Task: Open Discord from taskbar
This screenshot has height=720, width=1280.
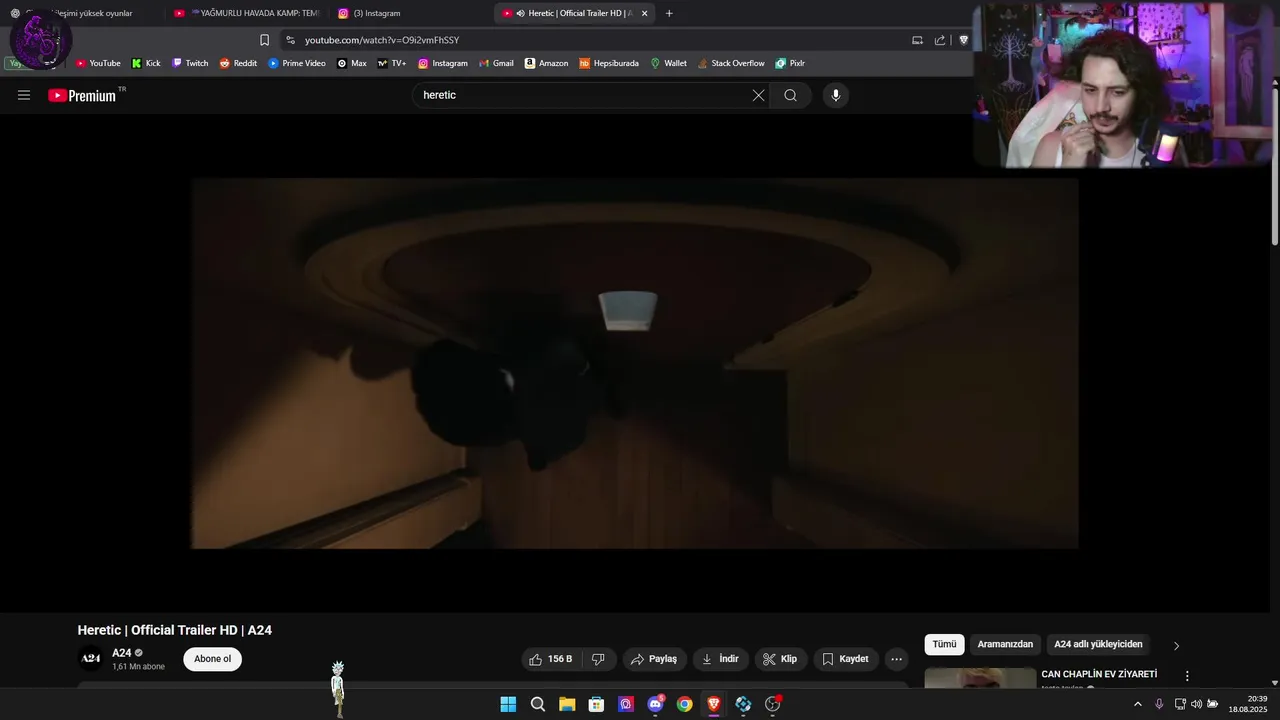Action: point(655,704)
